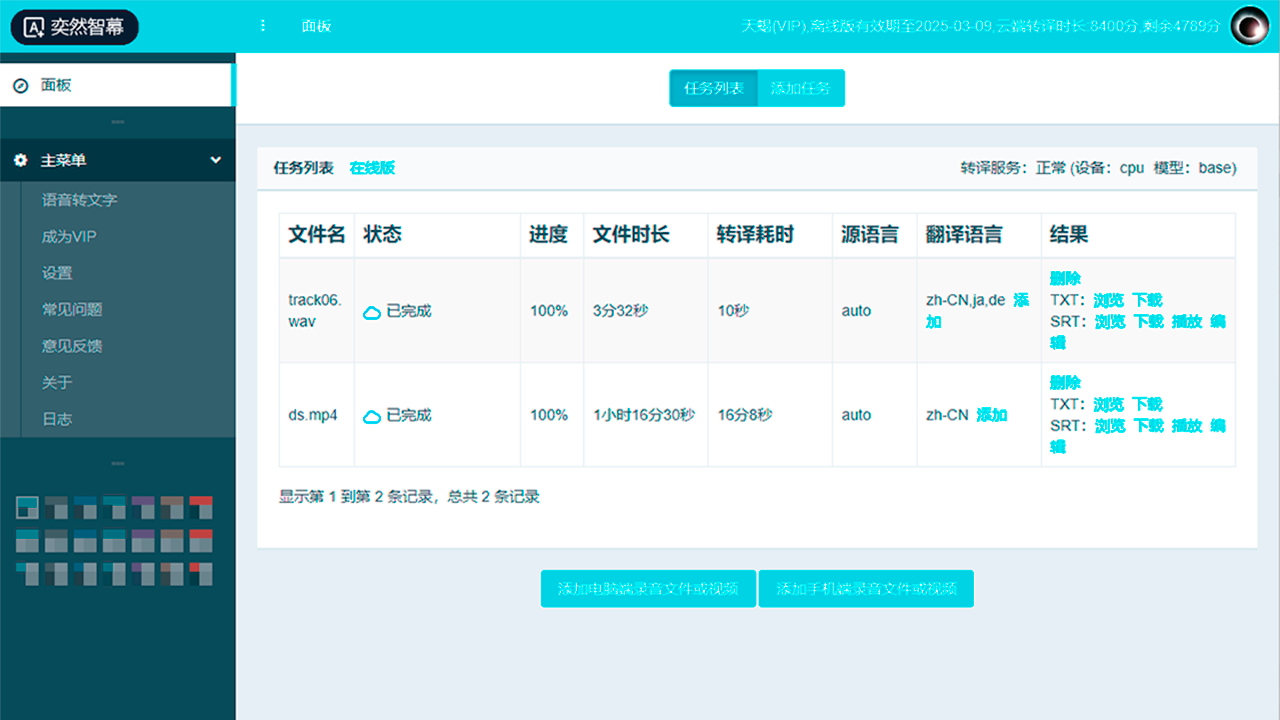Play the SRT of ds.mp4
This screenshot has width=1280, height=720.
click(x=1187, y=425)
